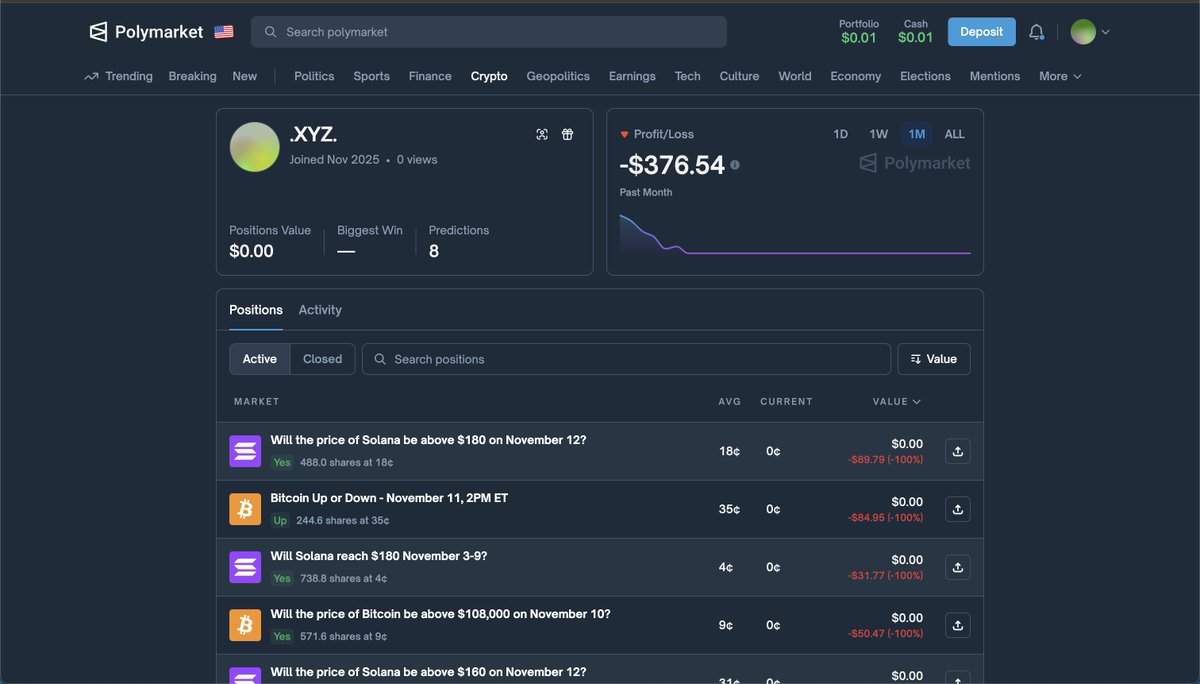This screenshot has width=1200, height=684.
Task: Click the Search polymarket field
Action: 489,32
